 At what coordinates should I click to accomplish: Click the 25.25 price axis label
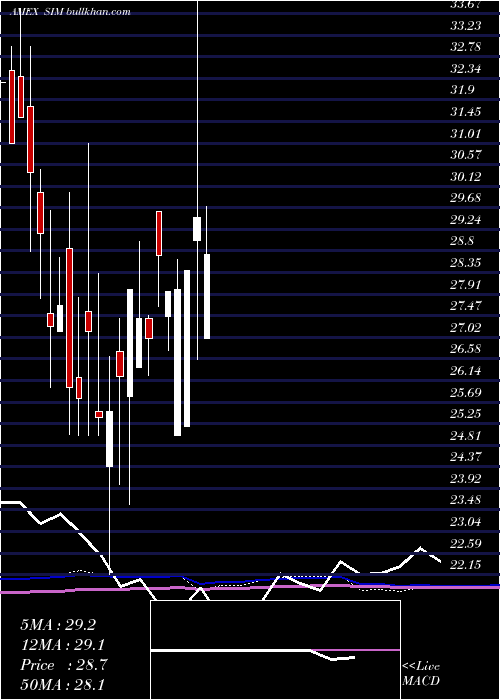coord(466,414)
